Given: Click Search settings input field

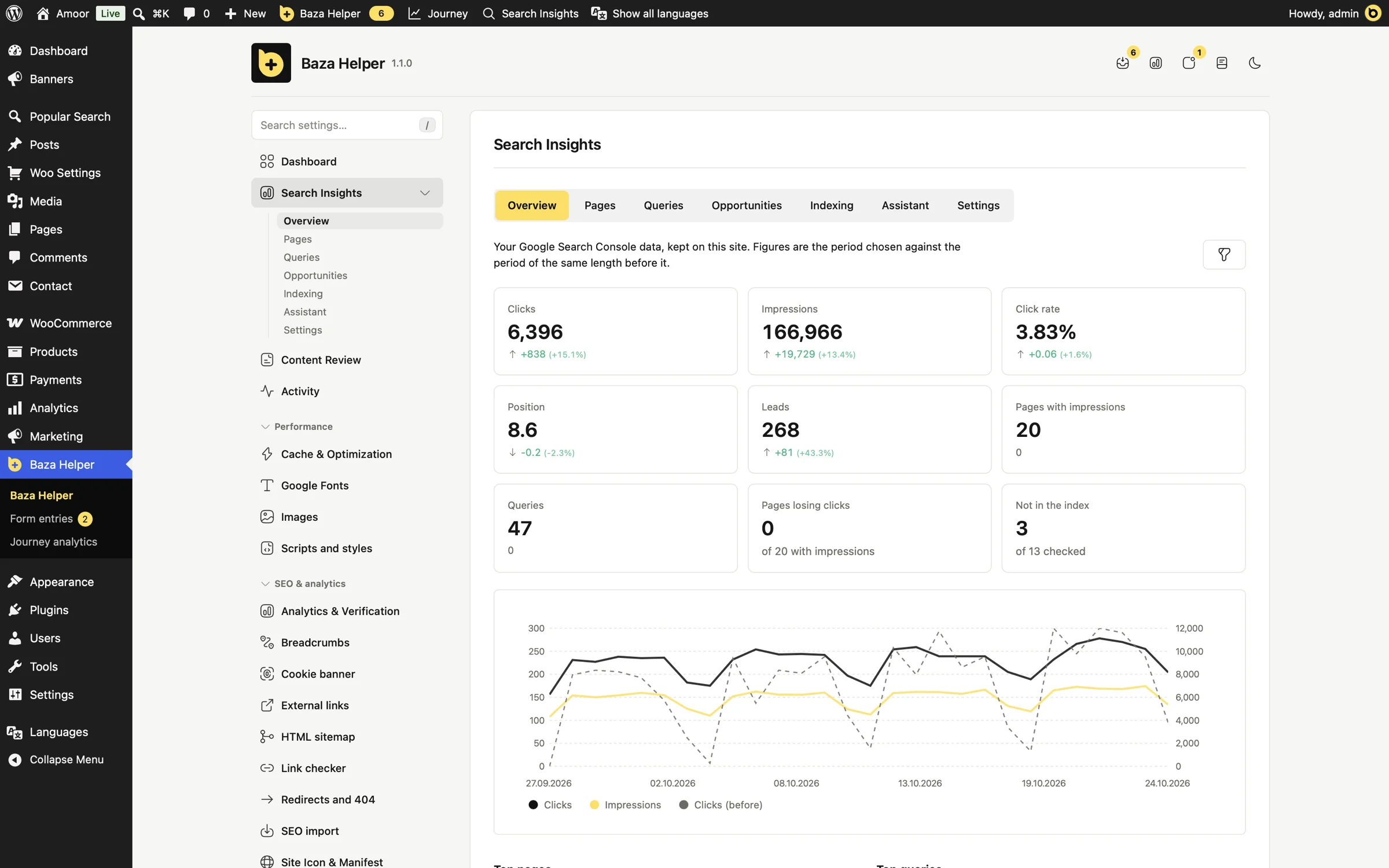Looking at the screenshot, I should 347,124.
